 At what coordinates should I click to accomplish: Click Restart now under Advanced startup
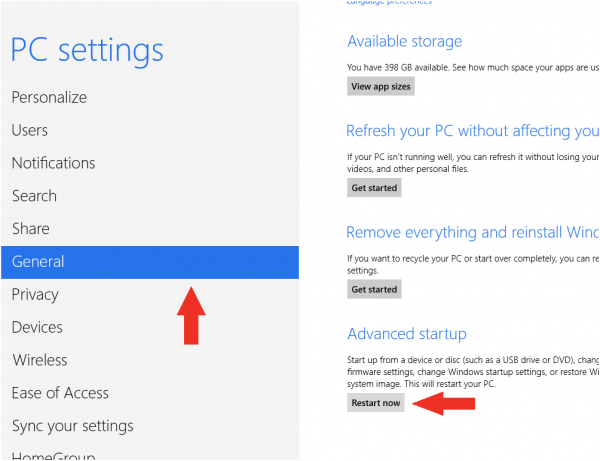(x=376, y=403)
